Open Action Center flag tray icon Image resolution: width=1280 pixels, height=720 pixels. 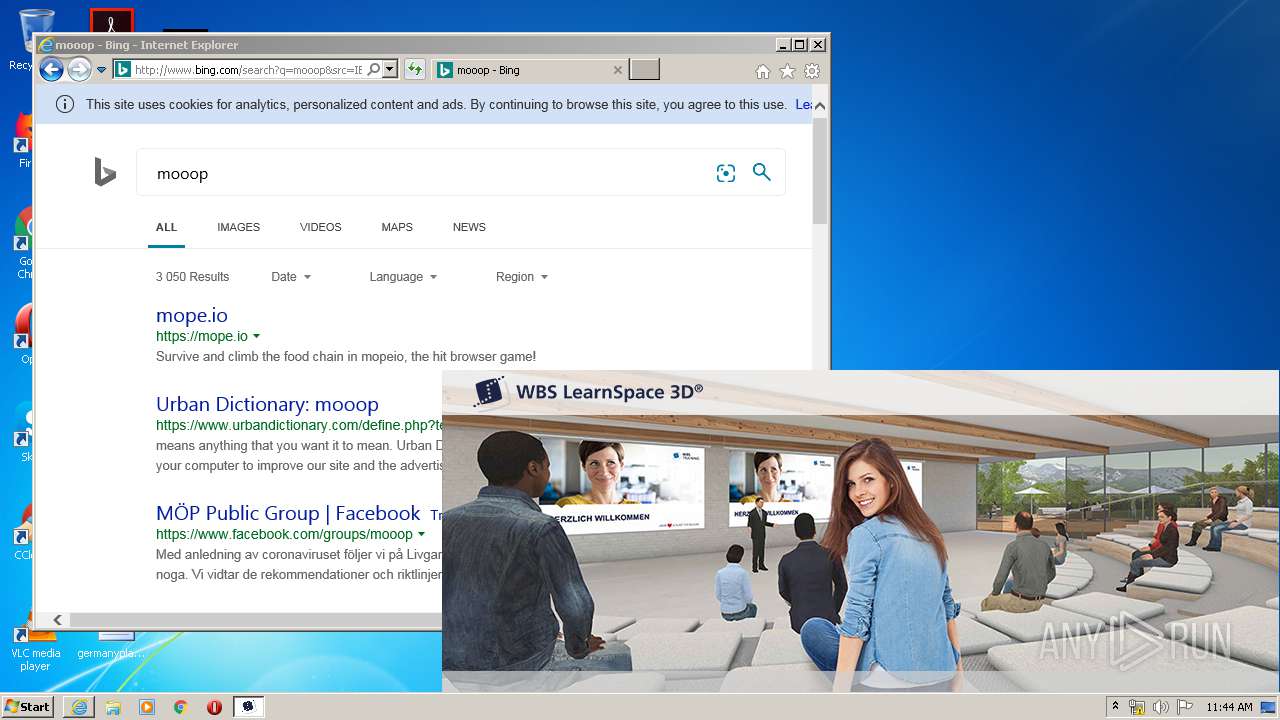click(x=1185, y=707)
